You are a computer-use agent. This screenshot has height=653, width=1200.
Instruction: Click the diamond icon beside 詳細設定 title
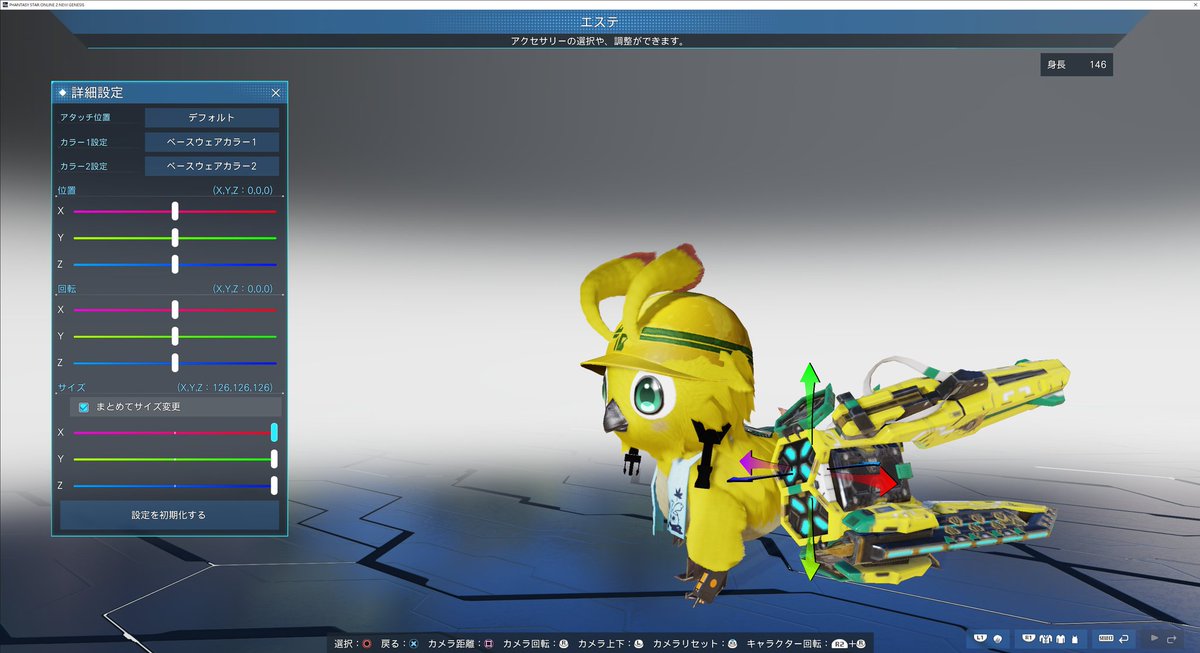click(x=64, y=92)
